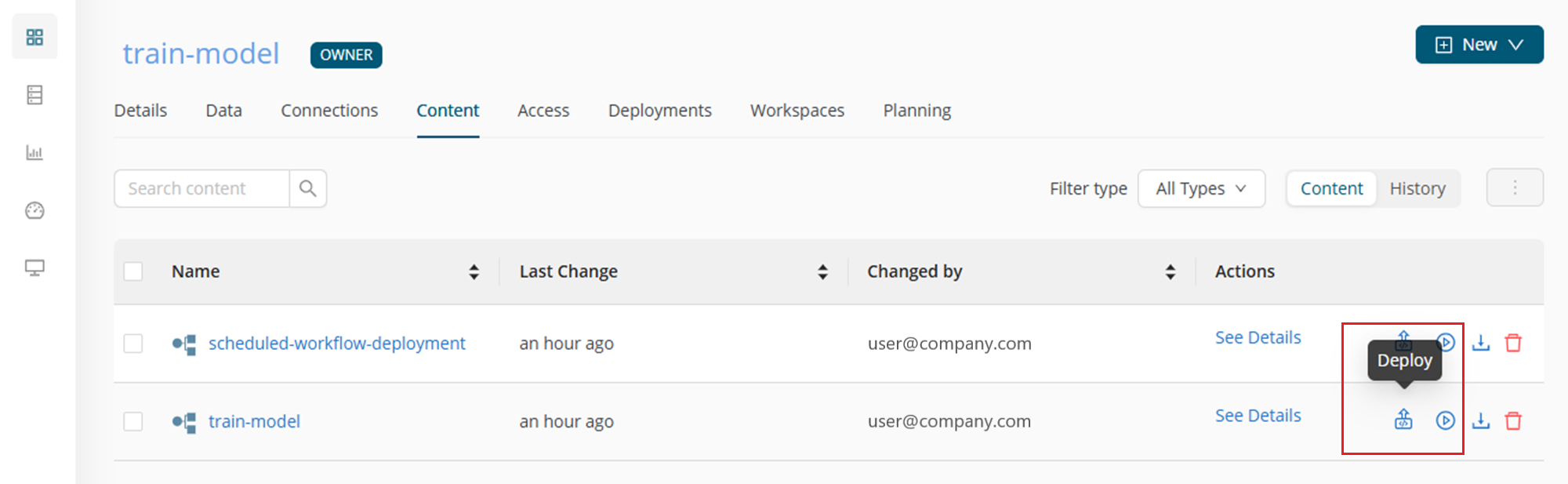Click Run icon for scheduled-workflow-deployment row
This screenshot has height=484, width=1568.
point(1447,342)
